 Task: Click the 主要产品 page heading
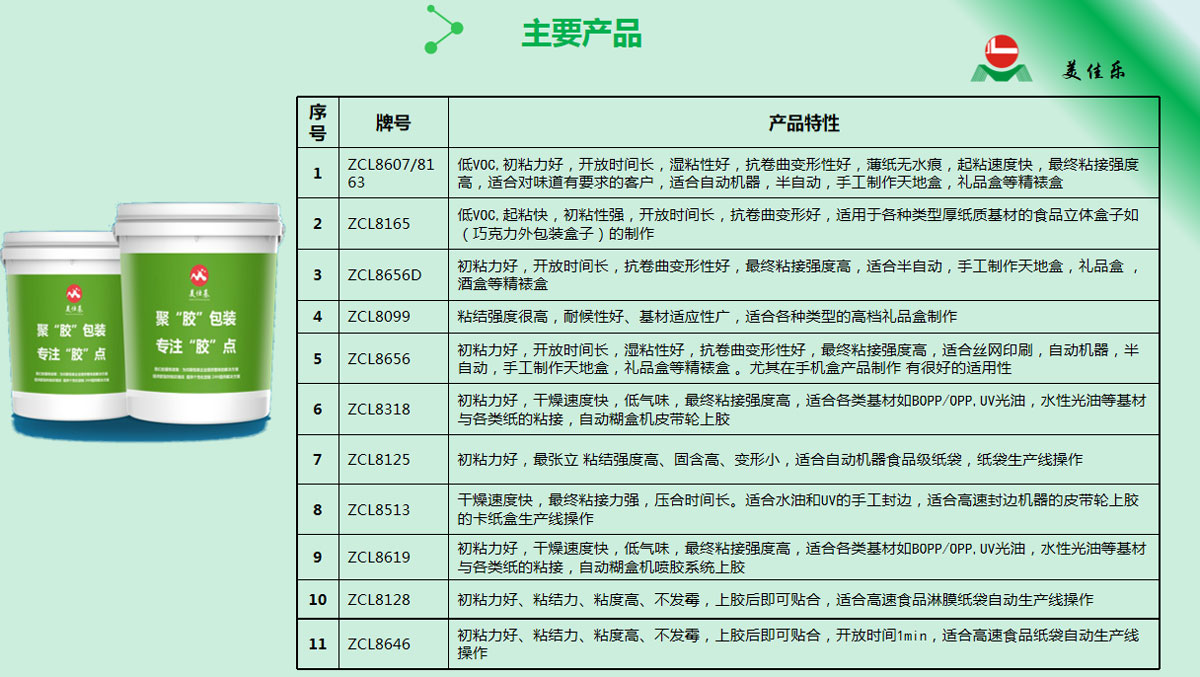pyautogui.click(x=581, y=33)
